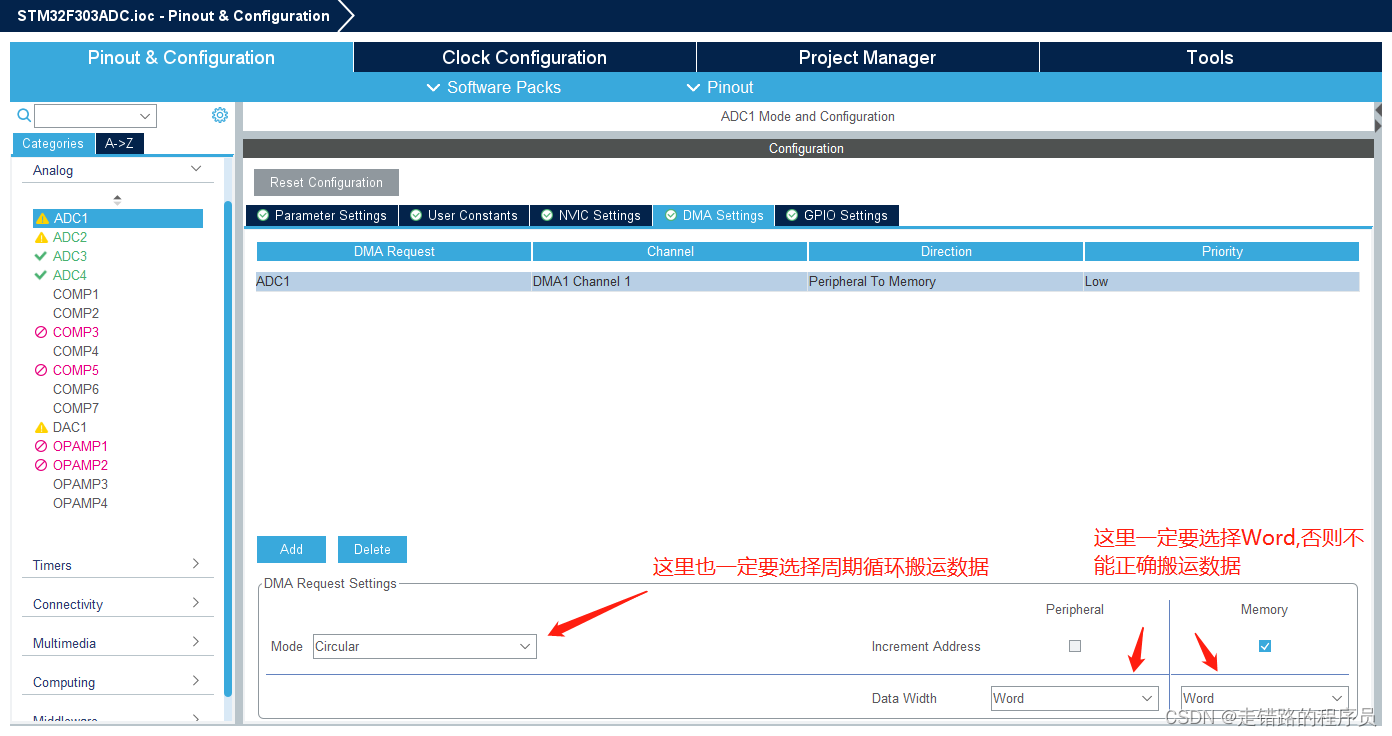Select COMP4 in the list
The image size is (1392, 736).
pyautogui.click(x=76, y=351)
